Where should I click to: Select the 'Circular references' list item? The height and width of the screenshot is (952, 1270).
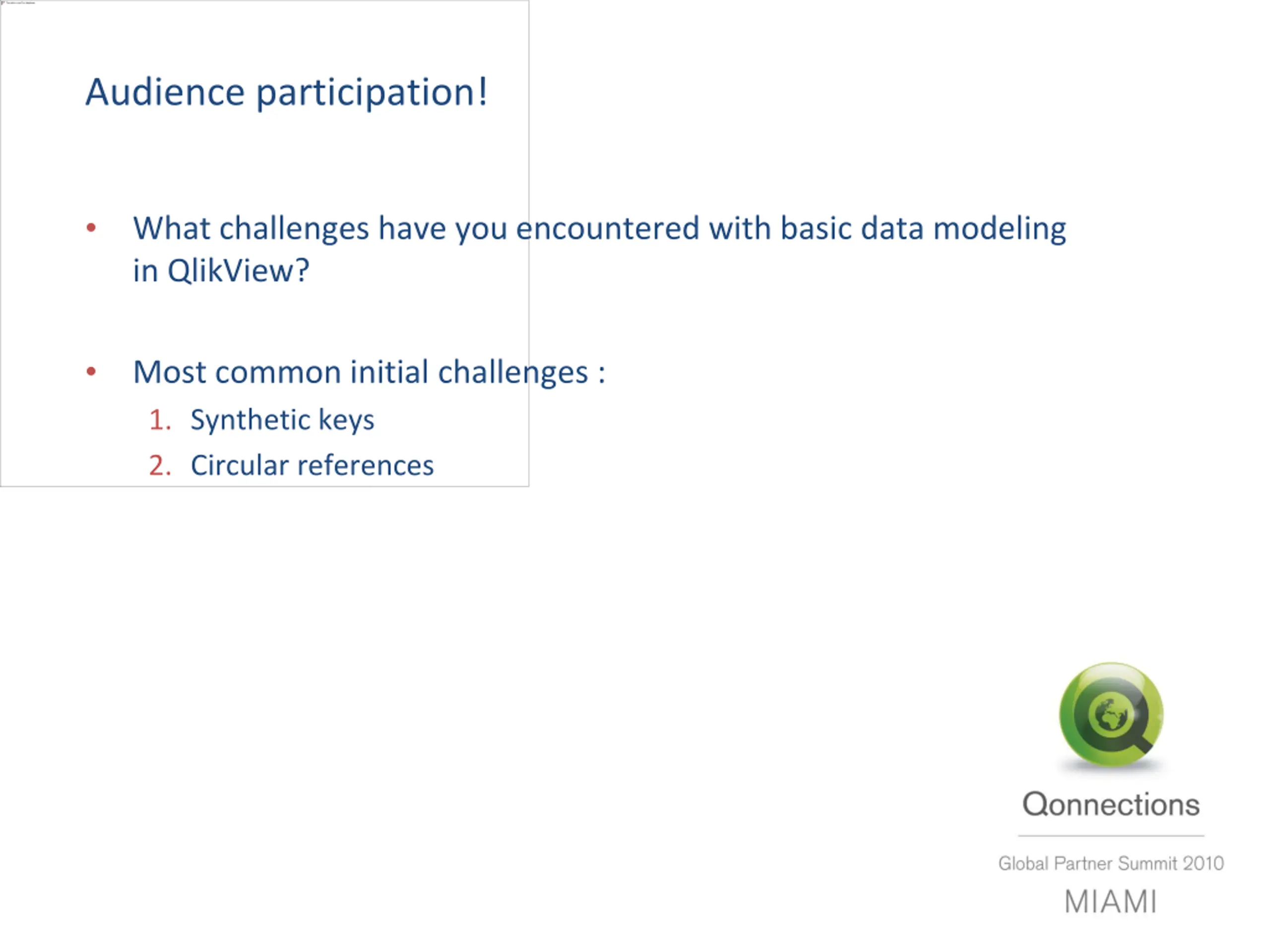coord(313,466)
